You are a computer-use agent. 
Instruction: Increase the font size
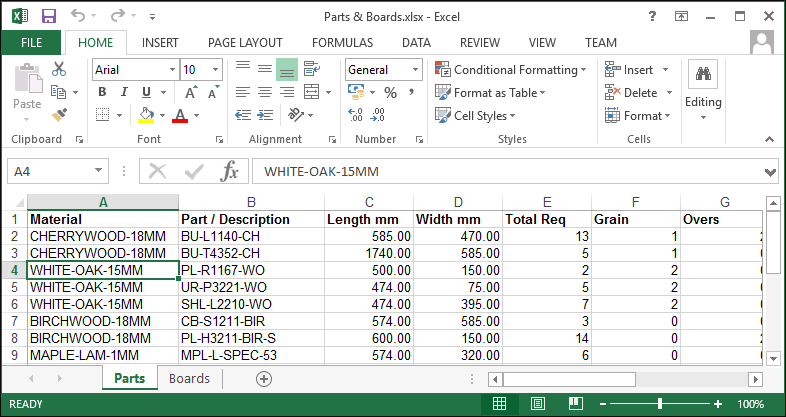pyautogui.click(x=191, y=92)
